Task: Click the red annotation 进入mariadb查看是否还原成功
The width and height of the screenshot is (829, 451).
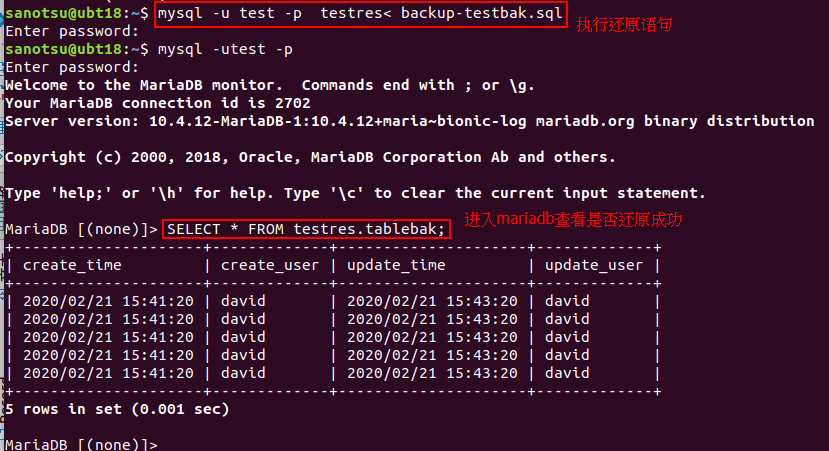Action: (x=573, y=219)
